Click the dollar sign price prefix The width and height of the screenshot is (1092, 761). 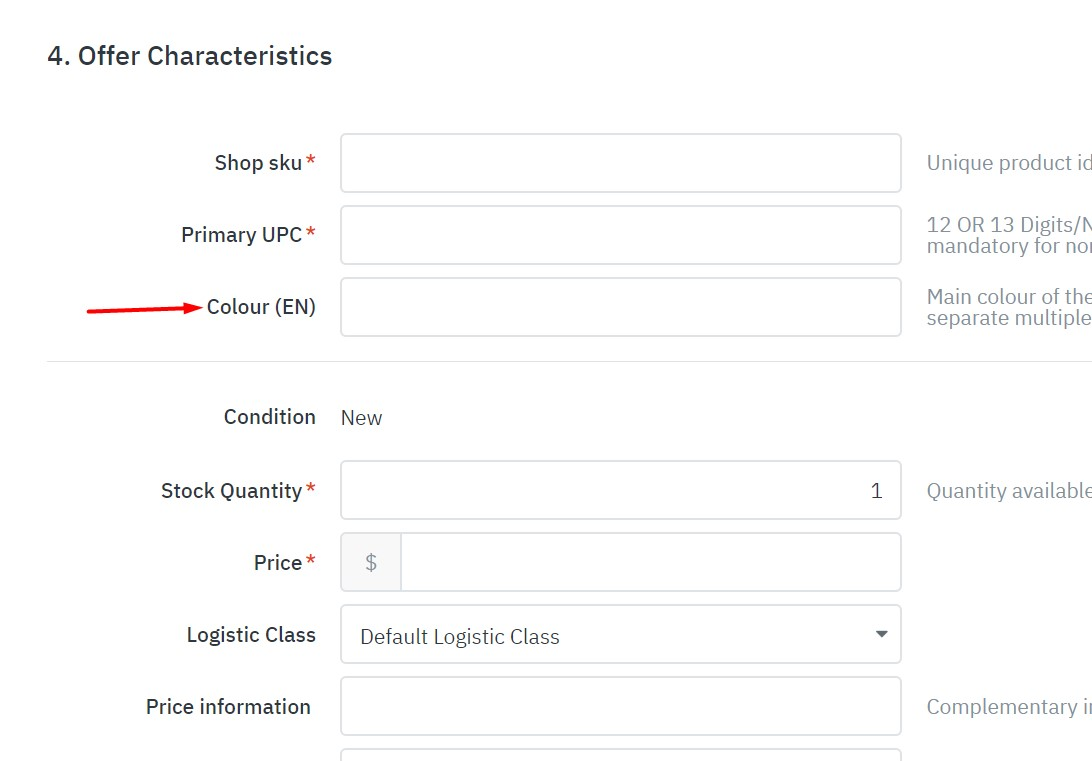371,562
